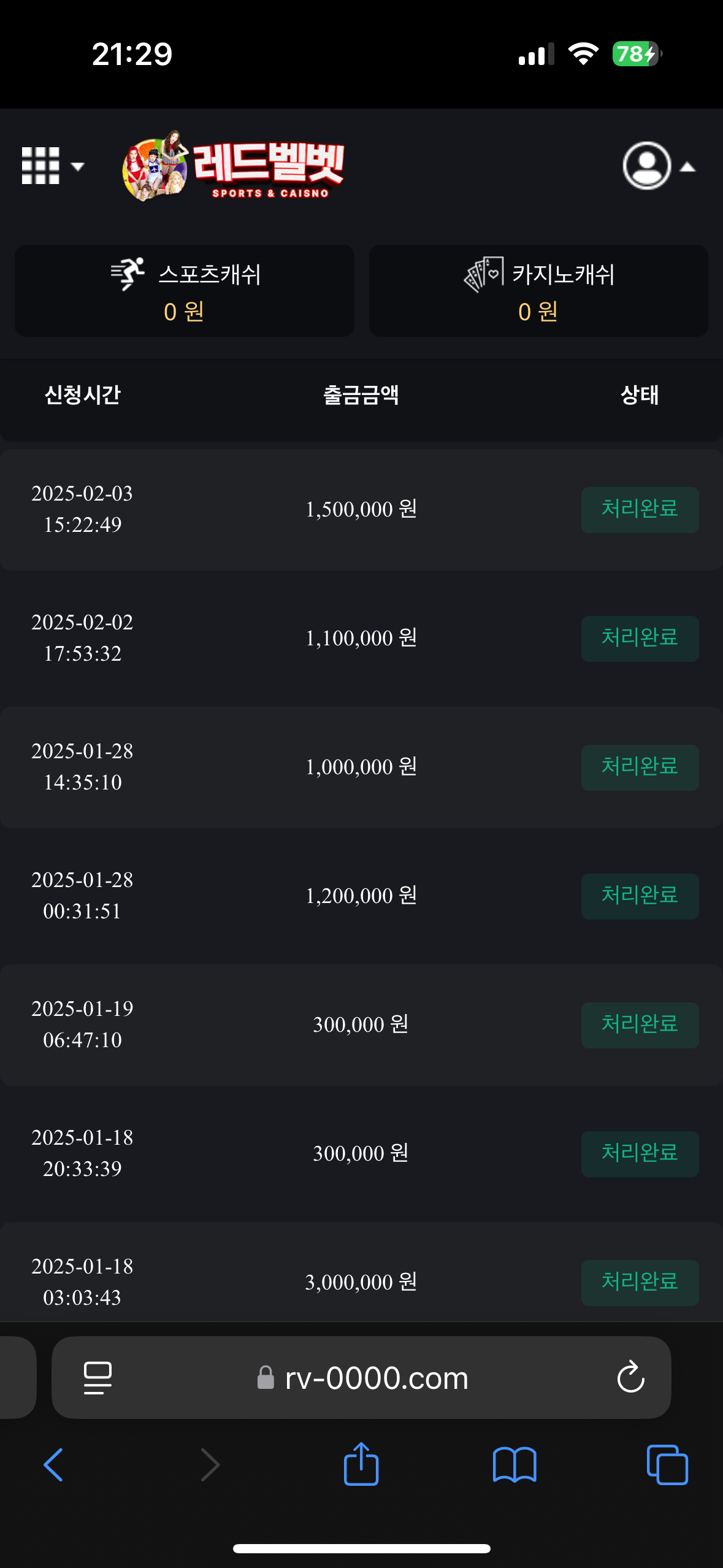
Task: Open Safari bookmarks
Action: (x=515, y=1465)
